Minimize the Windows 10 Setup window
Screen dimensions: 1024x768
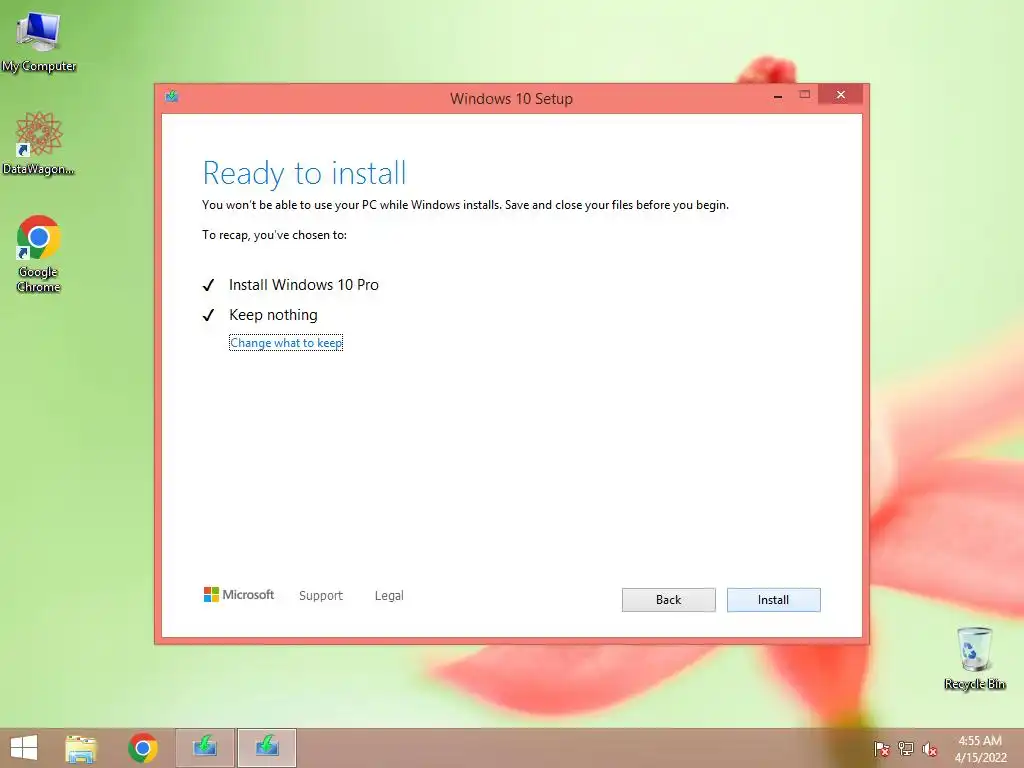pyautogui.click(x=778, y=96)
